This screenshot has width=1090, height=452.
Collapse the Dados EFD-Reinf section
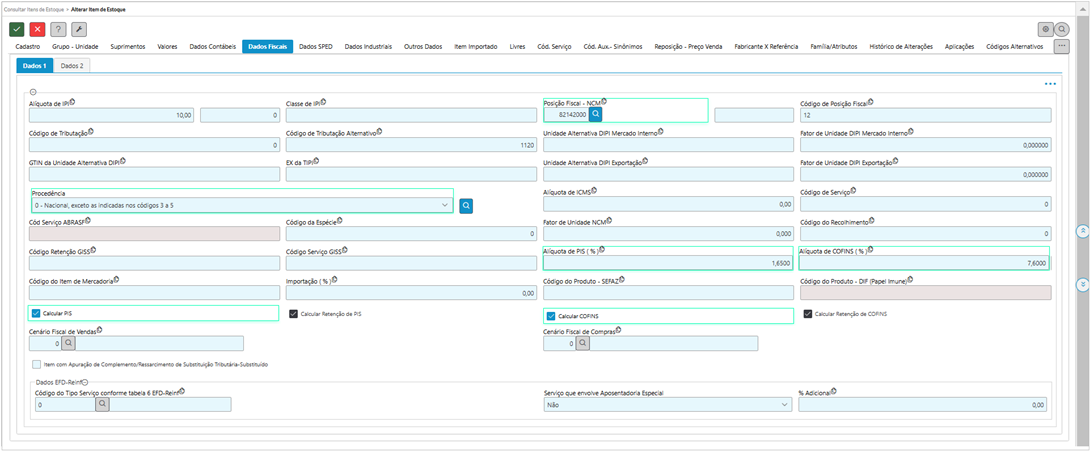[x=85, y=381]
